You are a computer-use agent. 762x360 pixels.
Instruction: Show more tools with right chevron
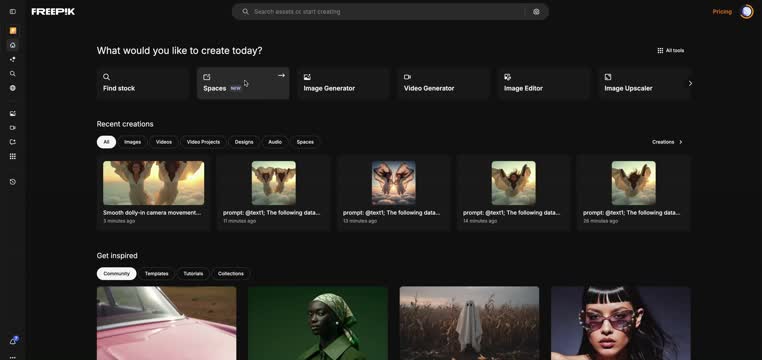pos(690,84)
